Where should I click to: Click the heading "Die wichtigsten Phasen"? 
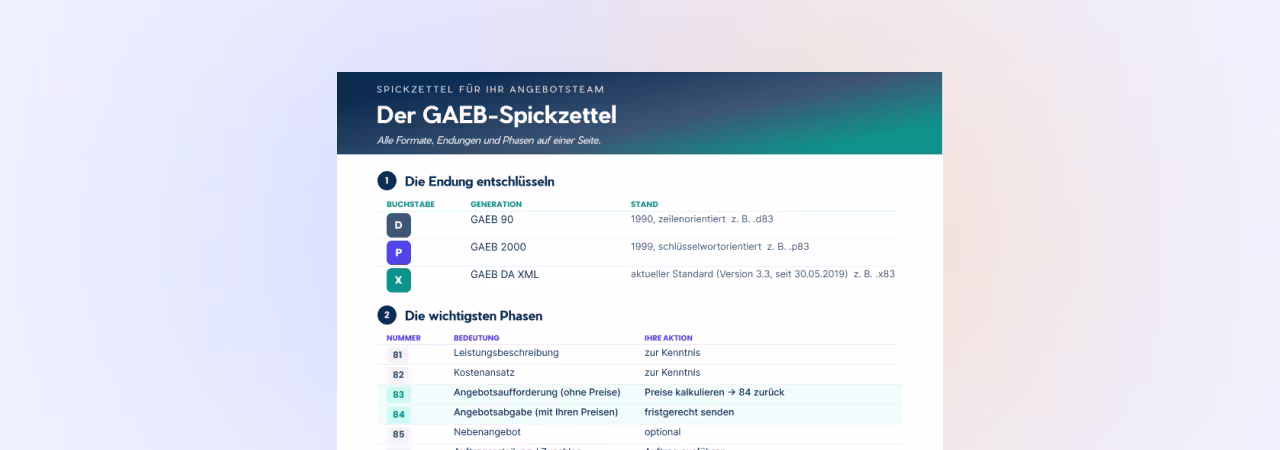pos(473,315)
